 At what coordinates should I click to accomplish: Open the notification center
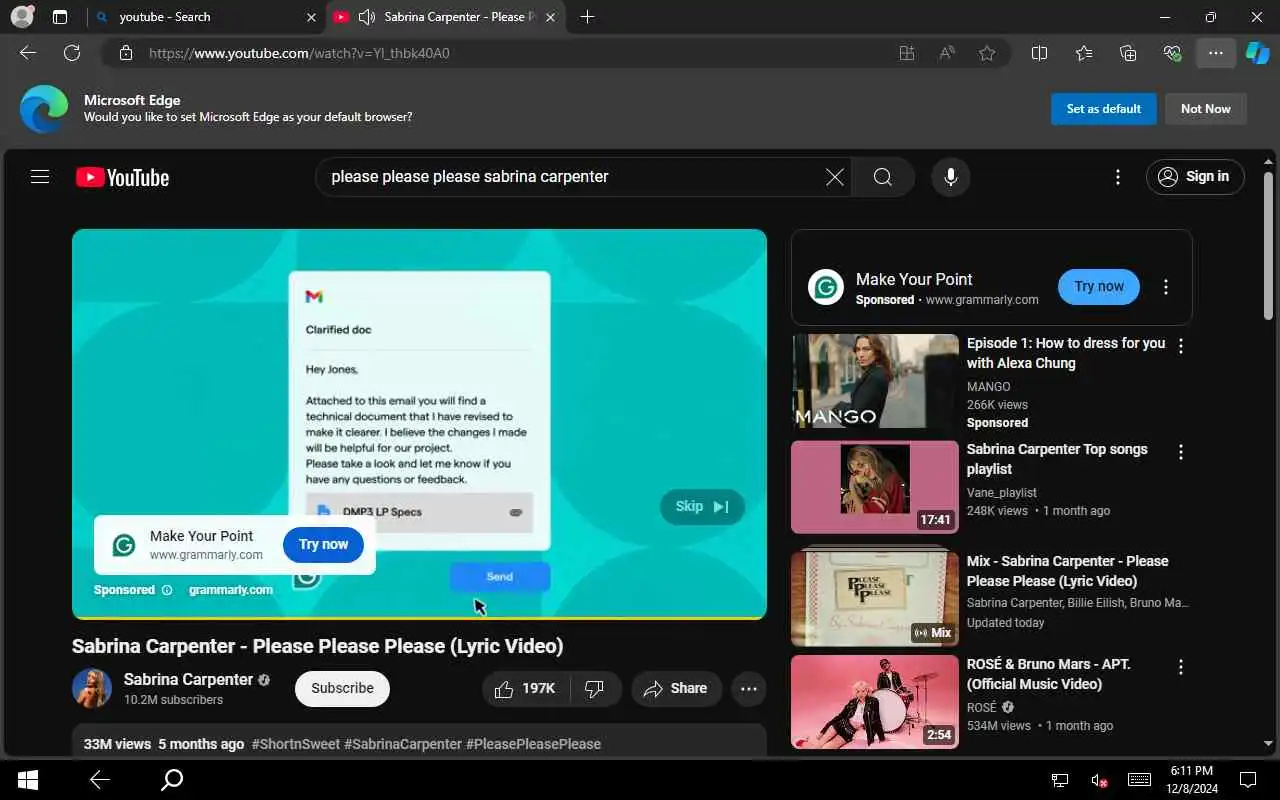coord(1248,780)
